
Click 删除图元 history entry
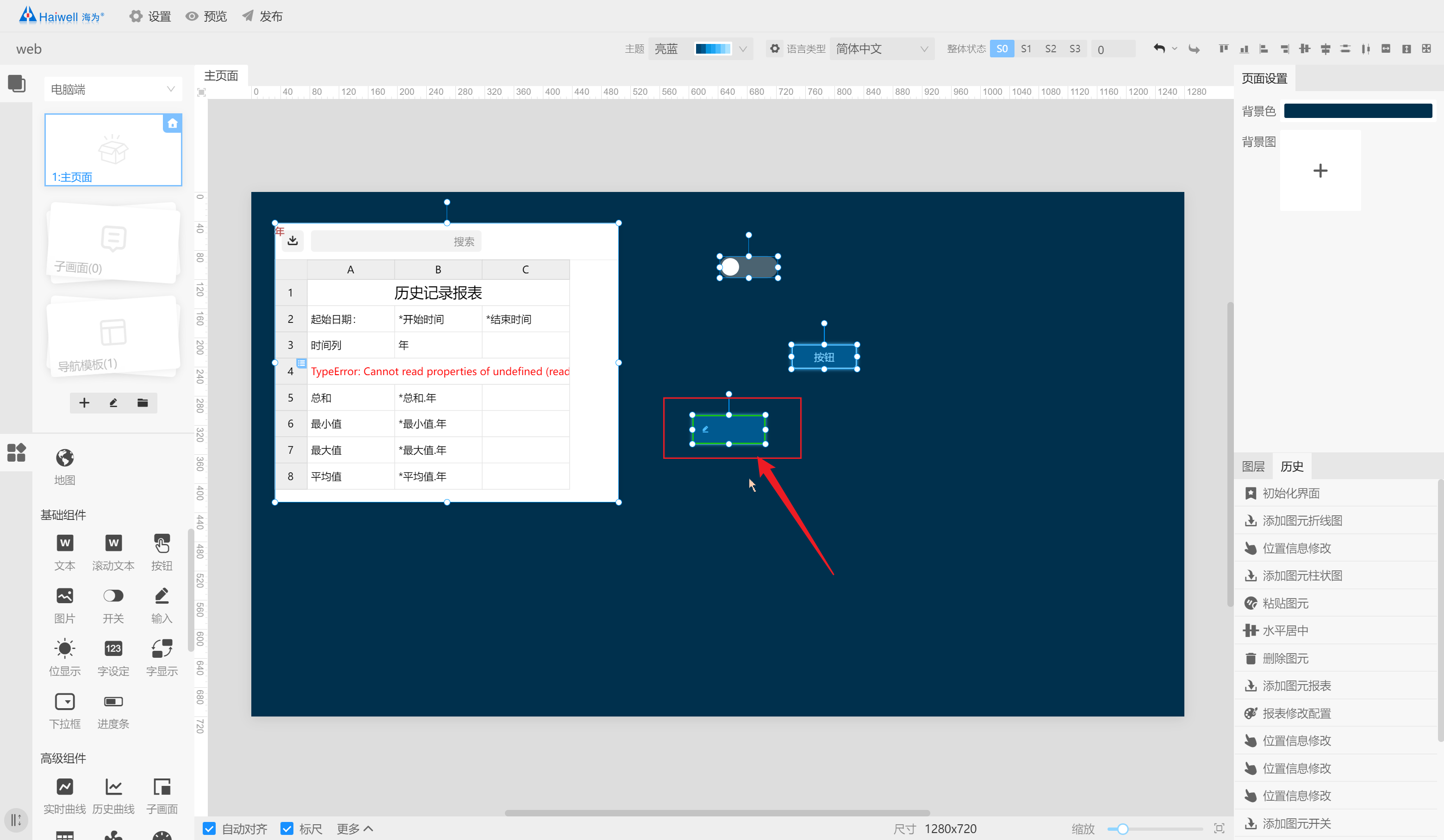(x=1337, y=658)
